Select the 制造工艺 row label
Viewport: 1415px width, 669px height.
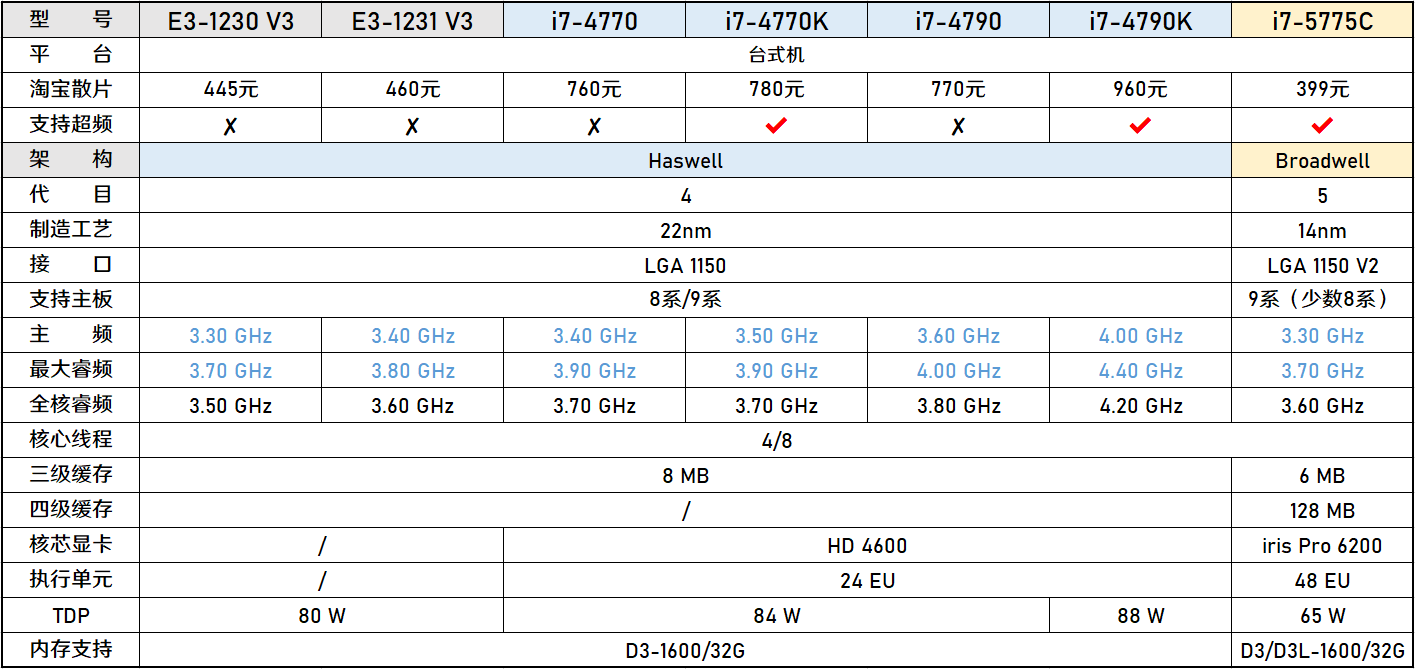(x=71, y=230)
